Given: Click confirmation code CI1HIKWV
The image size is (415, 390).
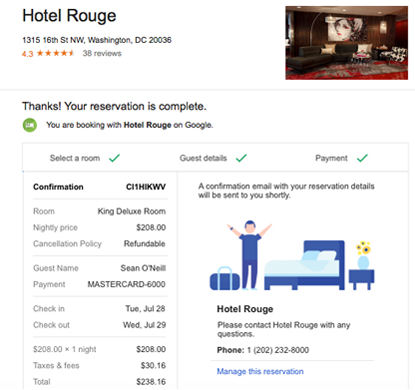Looking at the screenshot, I should coord(146,187).
